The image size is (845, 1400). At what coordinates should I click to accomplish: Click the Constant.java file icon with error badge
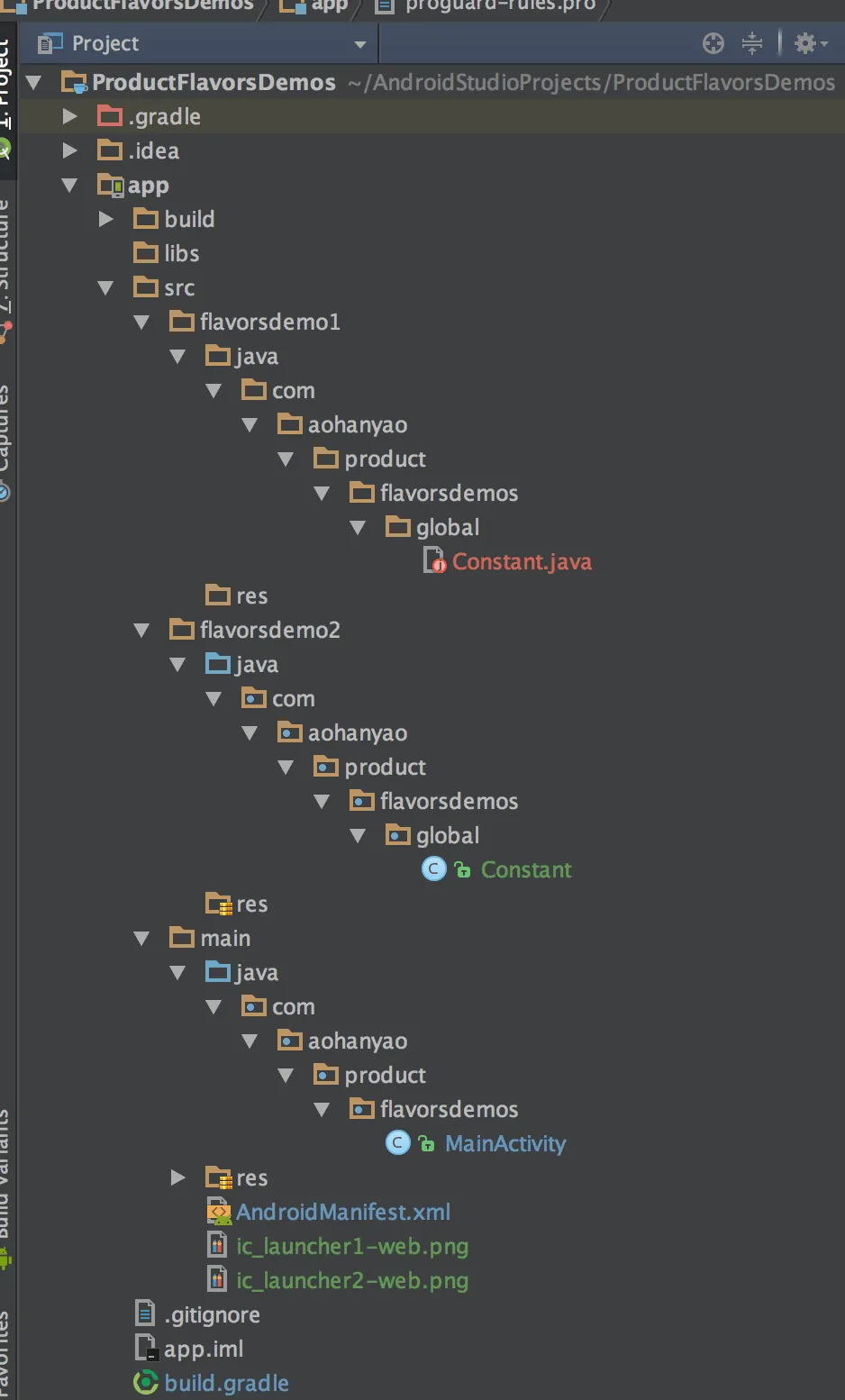click(x=435, y=562)
